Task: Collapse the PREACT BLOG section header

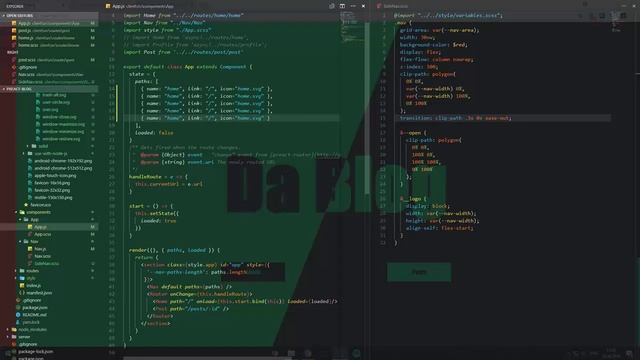Action: click(x=49, y=89)
